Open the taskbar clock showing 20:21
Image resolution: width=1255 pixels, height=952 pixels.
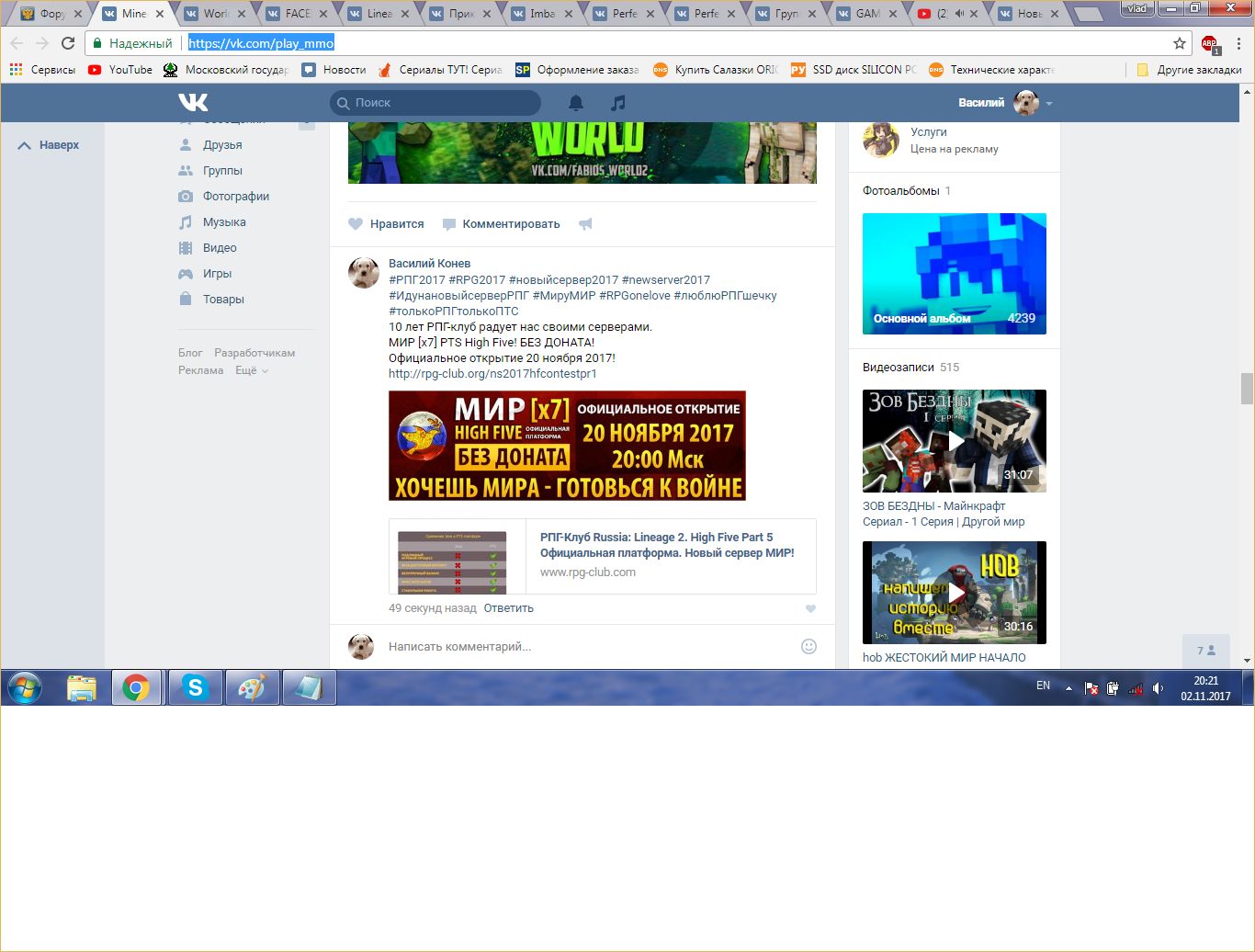click(x=1205, y=688)
